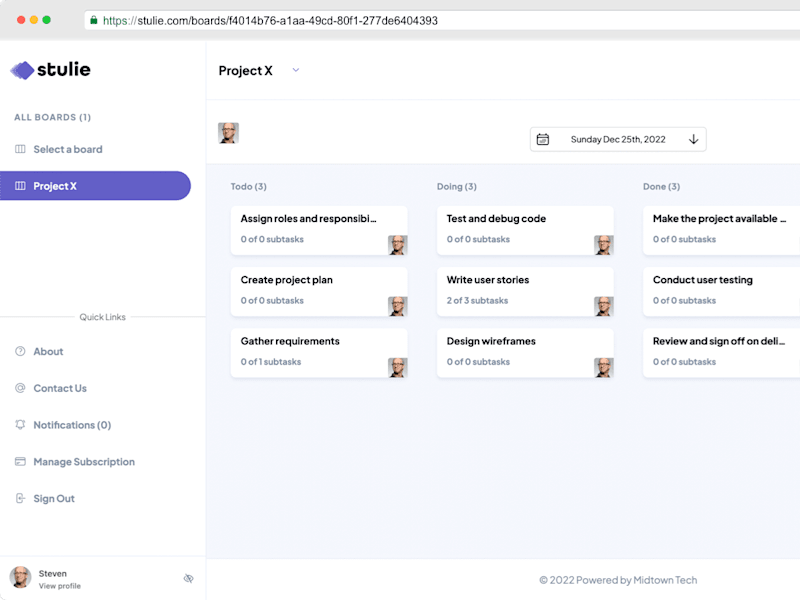Open the Select a board menu item
The width and height of the screenshot is (800, 600).
(68, 149)
